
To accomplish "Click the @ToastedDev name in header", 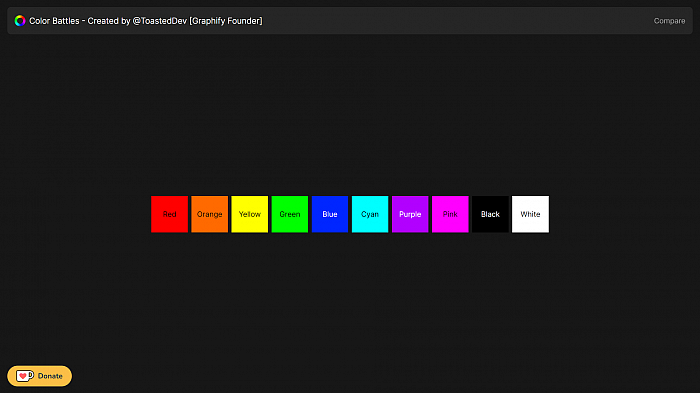I will [x=159, y=21].
